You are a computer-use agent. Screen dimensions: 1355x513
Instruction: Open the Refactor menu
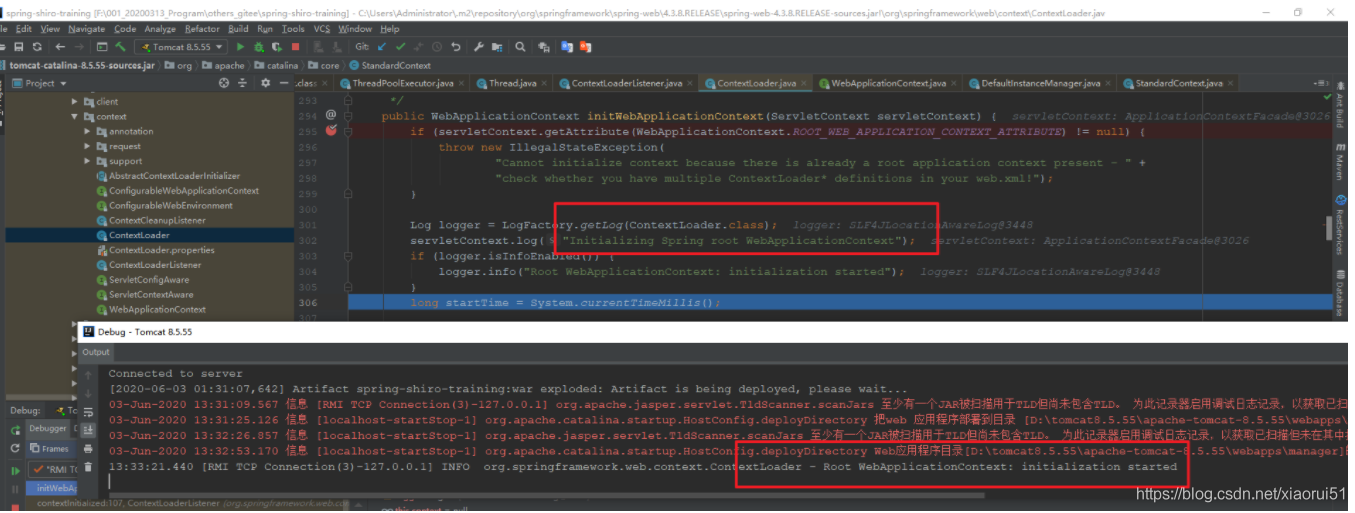pyautogui.click(x=202, y=29)
